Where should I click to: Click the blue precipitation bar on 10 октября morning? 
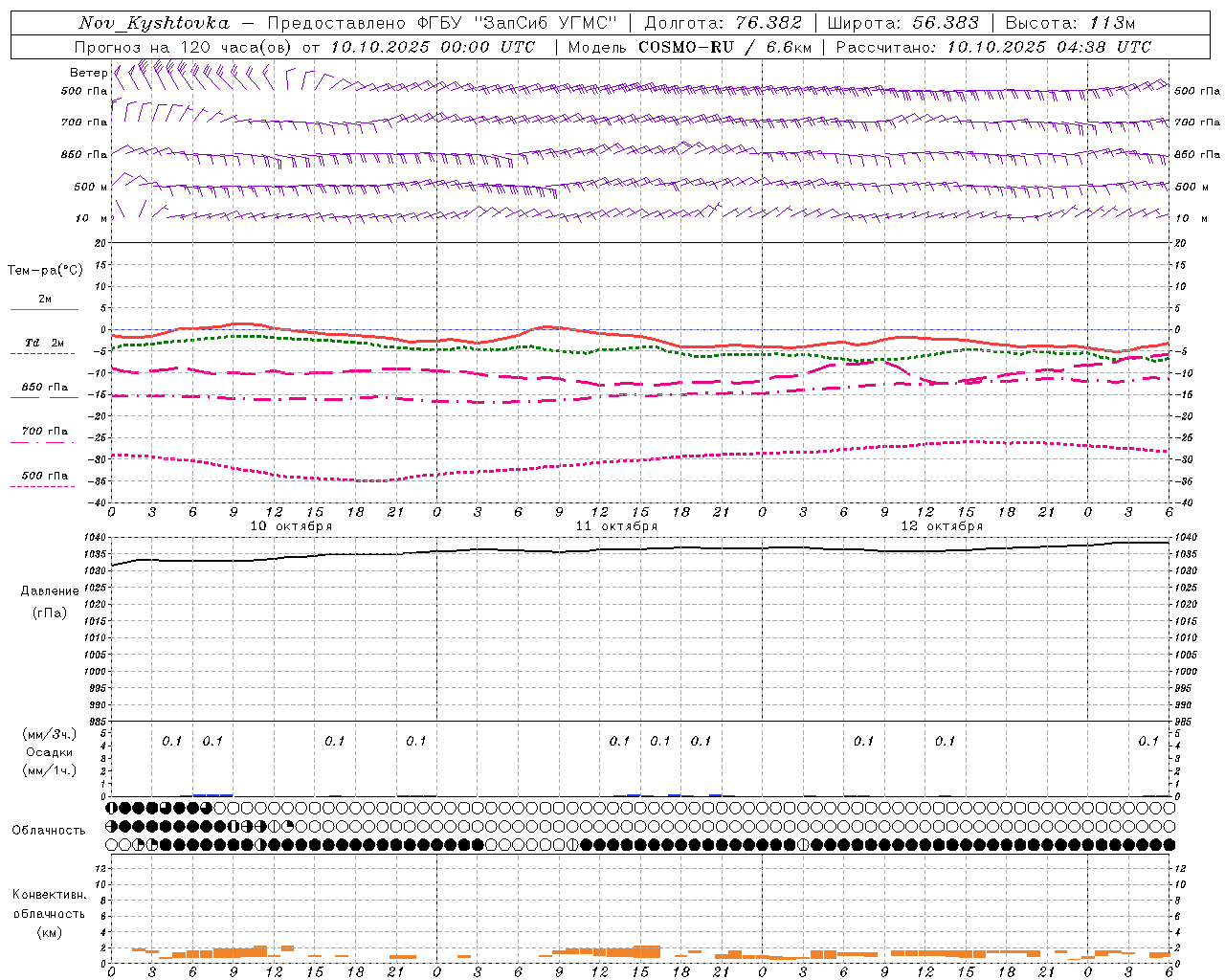coord(212,794)
